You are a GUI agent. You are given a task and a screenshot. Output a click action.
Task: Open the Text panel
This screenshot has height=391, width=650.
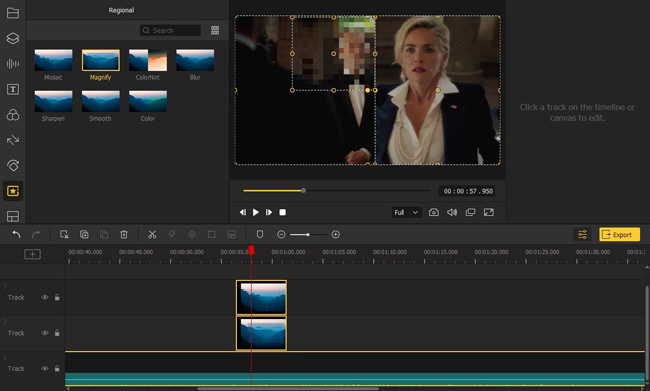tap(13, 89)
